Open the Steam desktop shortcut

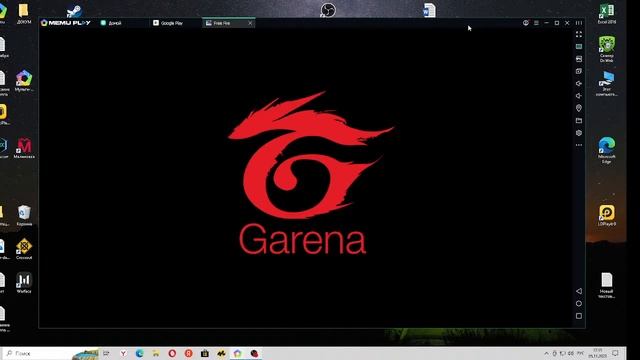[74, 11]
